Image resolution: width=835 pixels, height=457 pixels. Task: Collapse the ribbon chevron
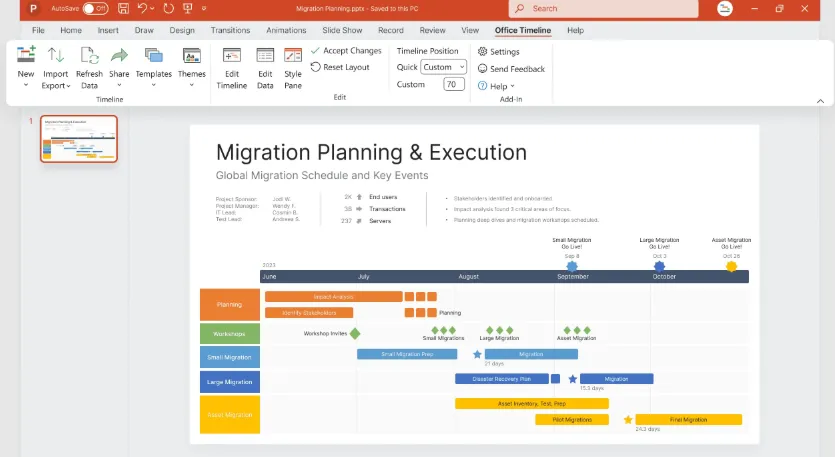820,101
